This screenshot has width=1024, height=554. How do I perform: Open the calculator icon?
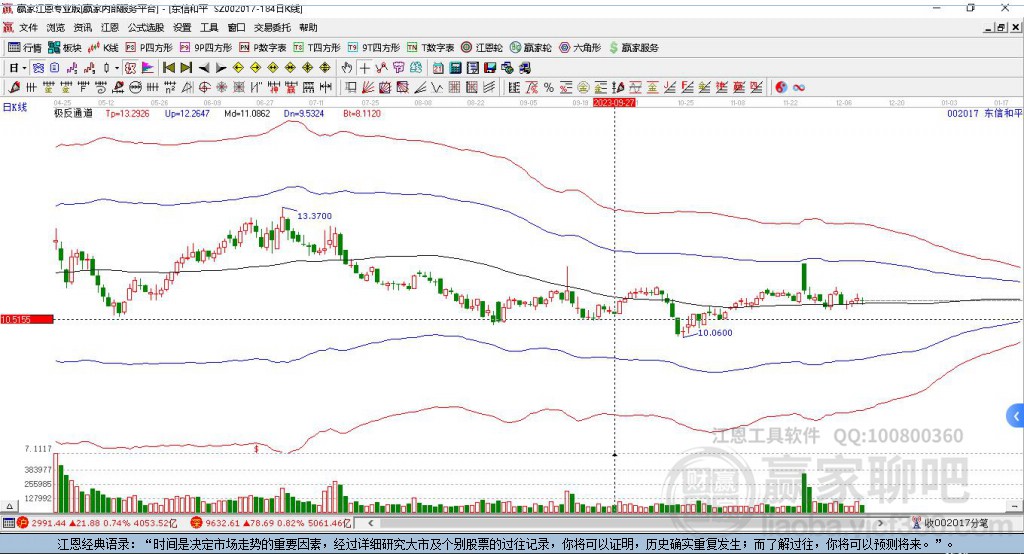tap(456, 68)
